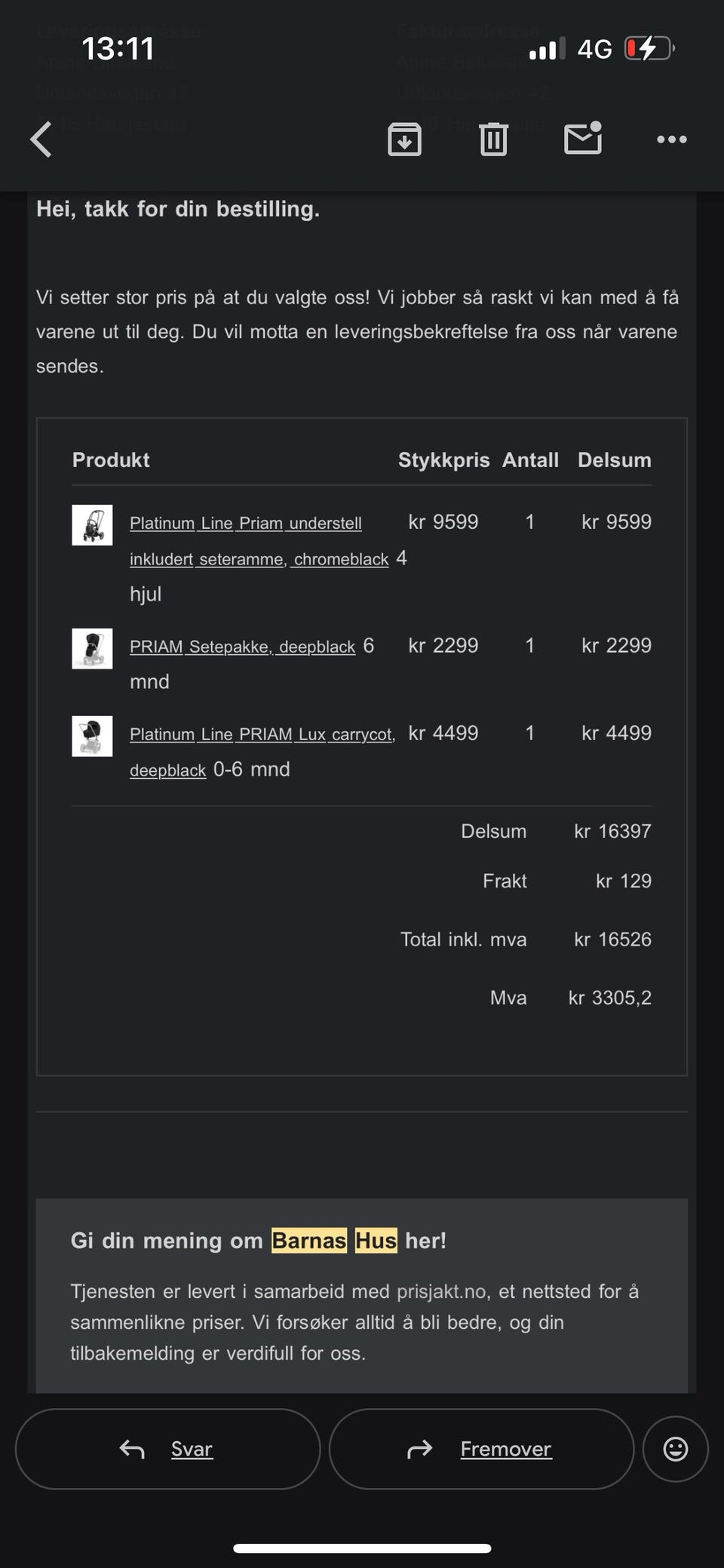Screen dimensions: 724x1568
Task: Tap the 13:11 clock in status bar
Action: pos(118,50)
